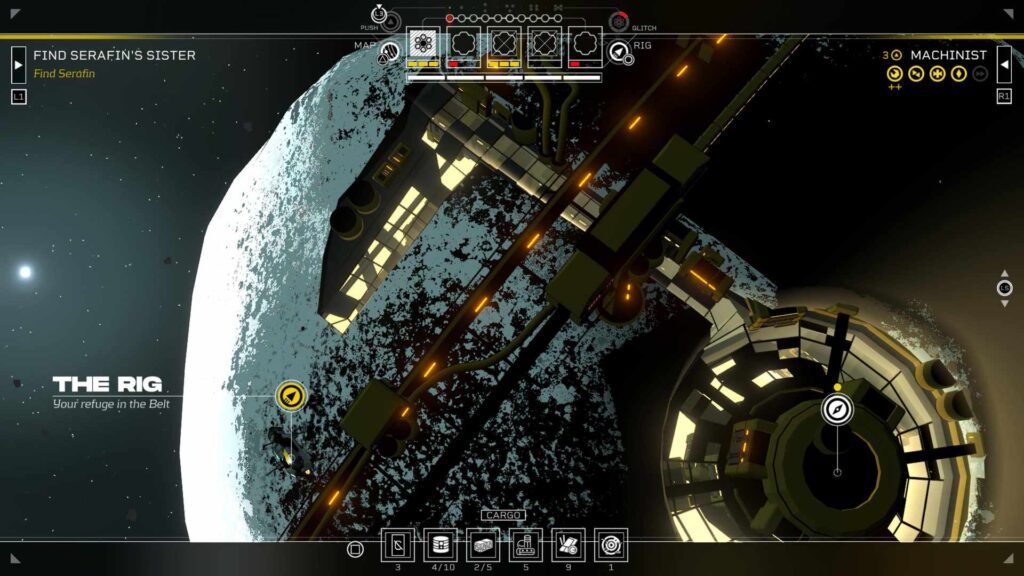The height and width of the screenshot is (576, 1024).
Task: Select the compass marker on the station
Action: [837, 408]
